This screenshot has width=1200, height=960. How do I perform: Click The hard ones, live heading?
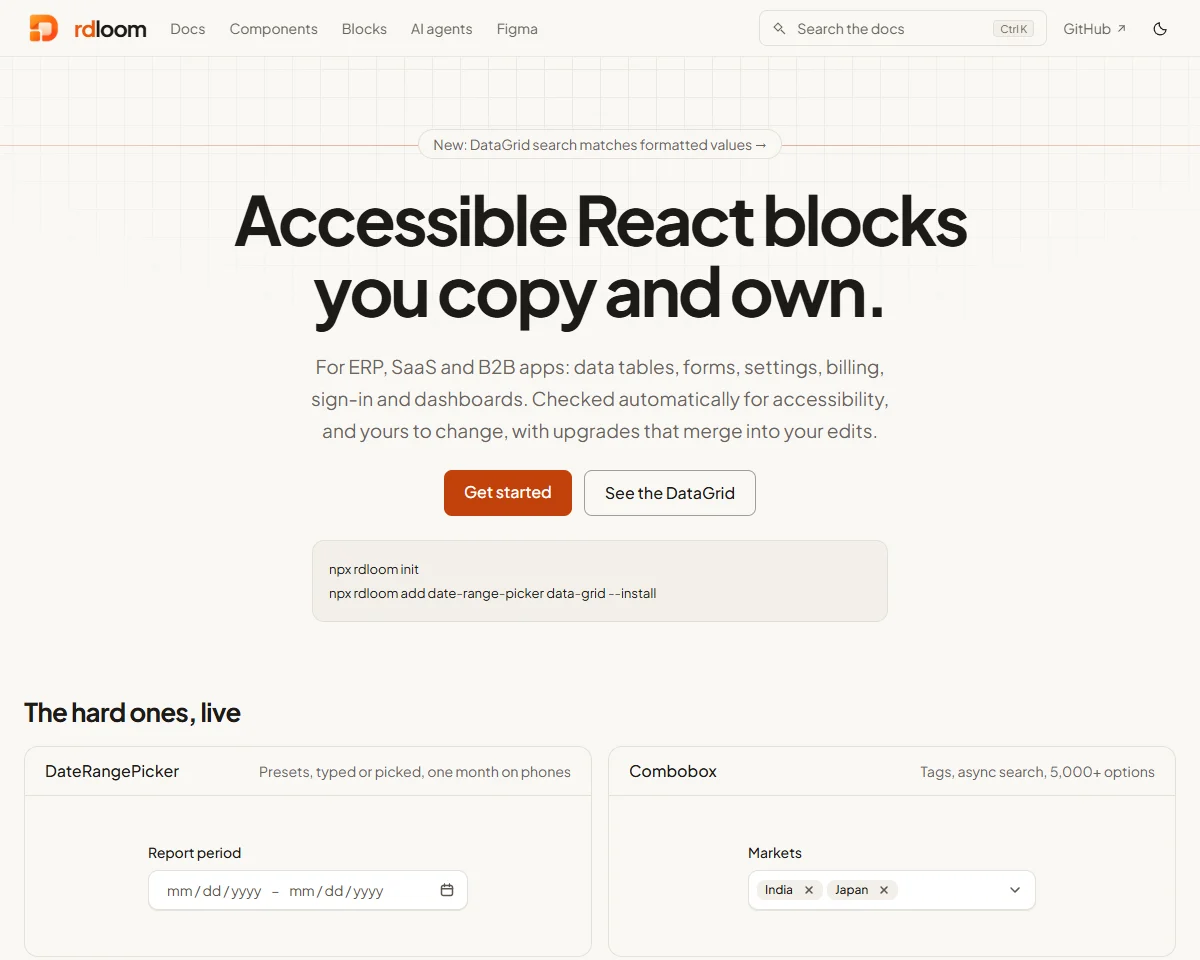132,712
